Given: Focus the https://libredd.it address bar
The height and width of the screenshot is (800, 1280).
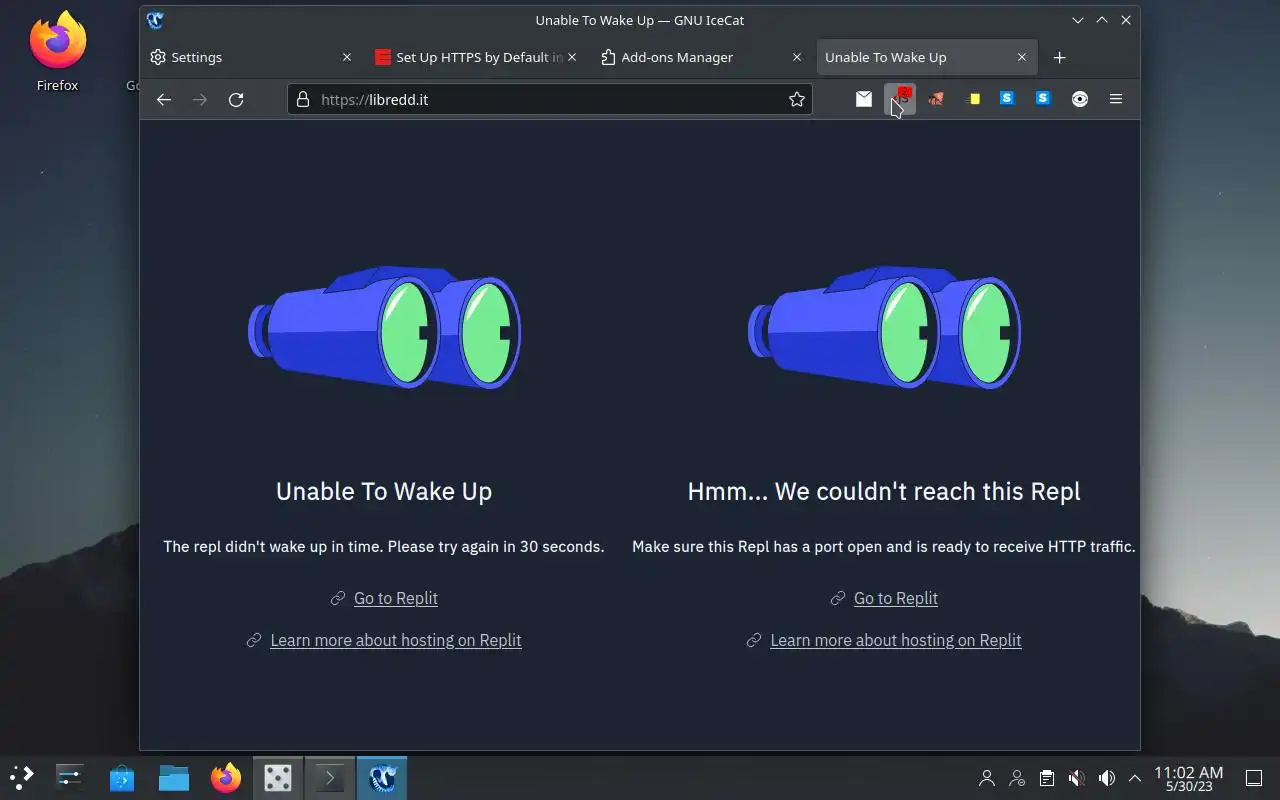Looking at the screenshot, I should coord(550,99).
